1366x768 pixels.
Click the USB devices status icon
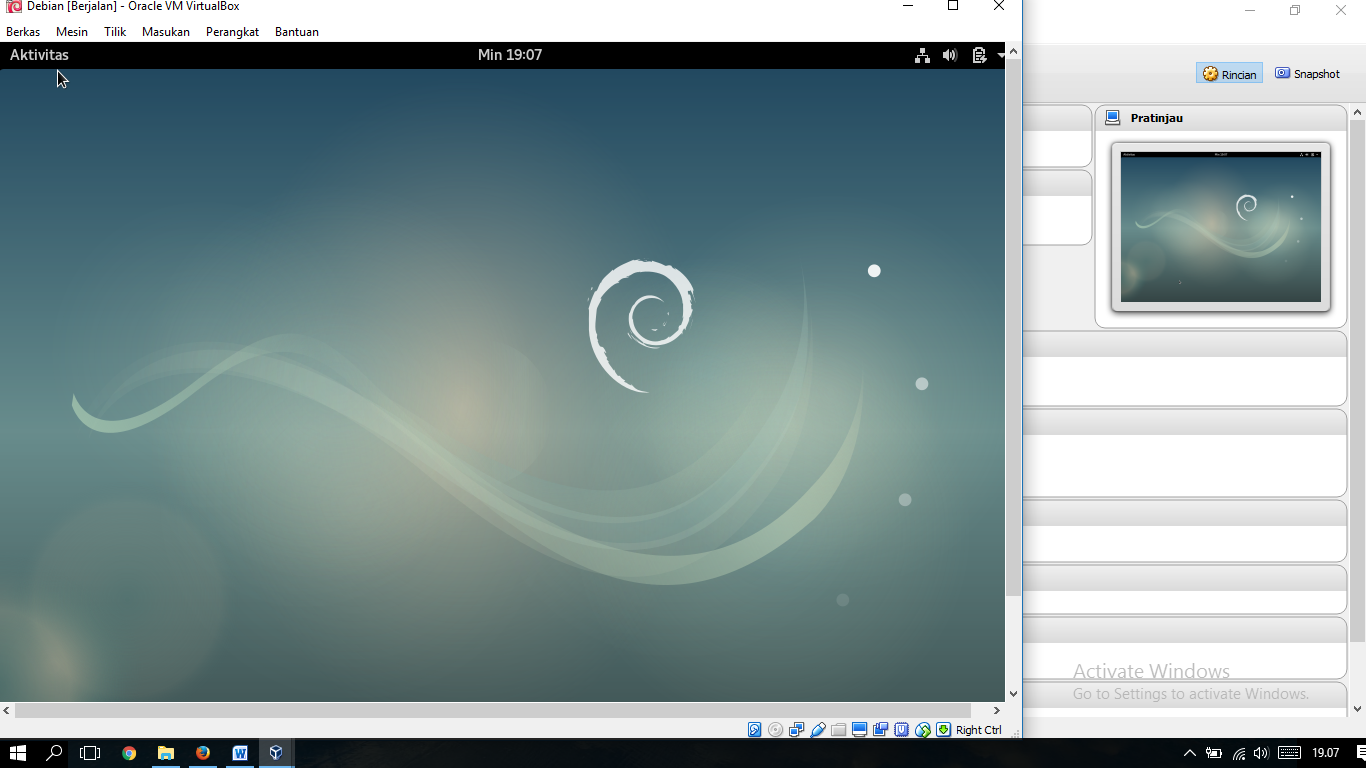coord(901,729)
